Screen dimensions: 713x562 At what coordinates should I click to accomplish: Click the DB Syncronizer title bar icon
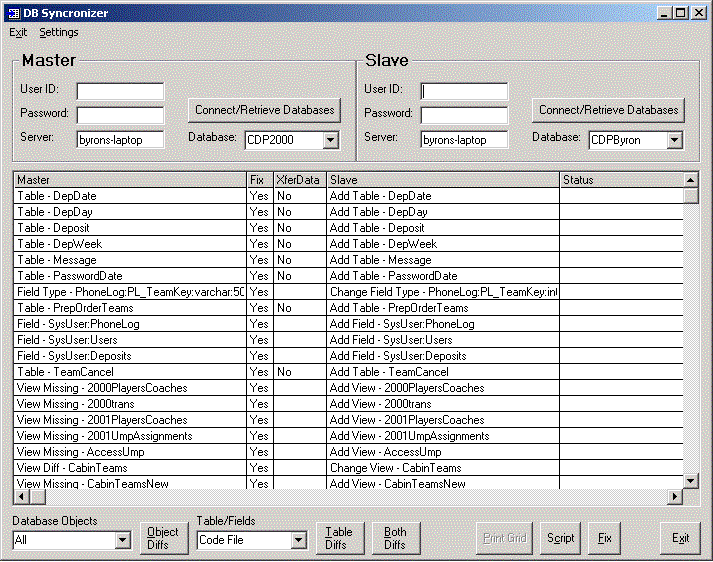tap(14, 13)
